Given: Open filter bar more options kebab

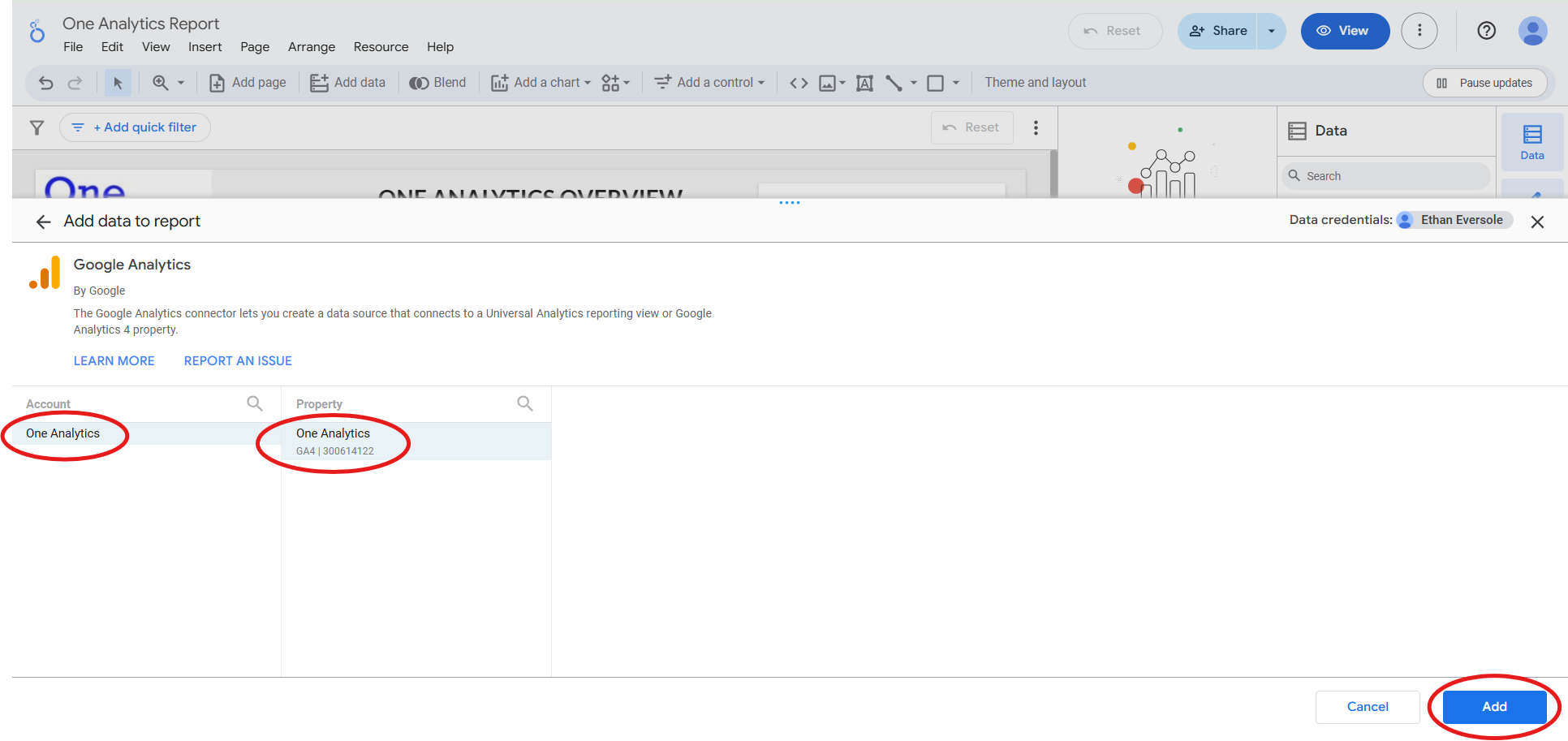Looking at the screenshot, I should coord(1036,127).
